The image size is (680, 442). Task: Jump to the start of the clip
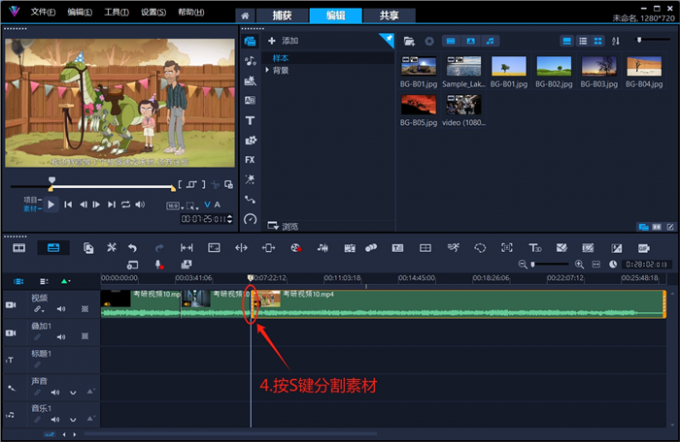click(x=68, y=204)
